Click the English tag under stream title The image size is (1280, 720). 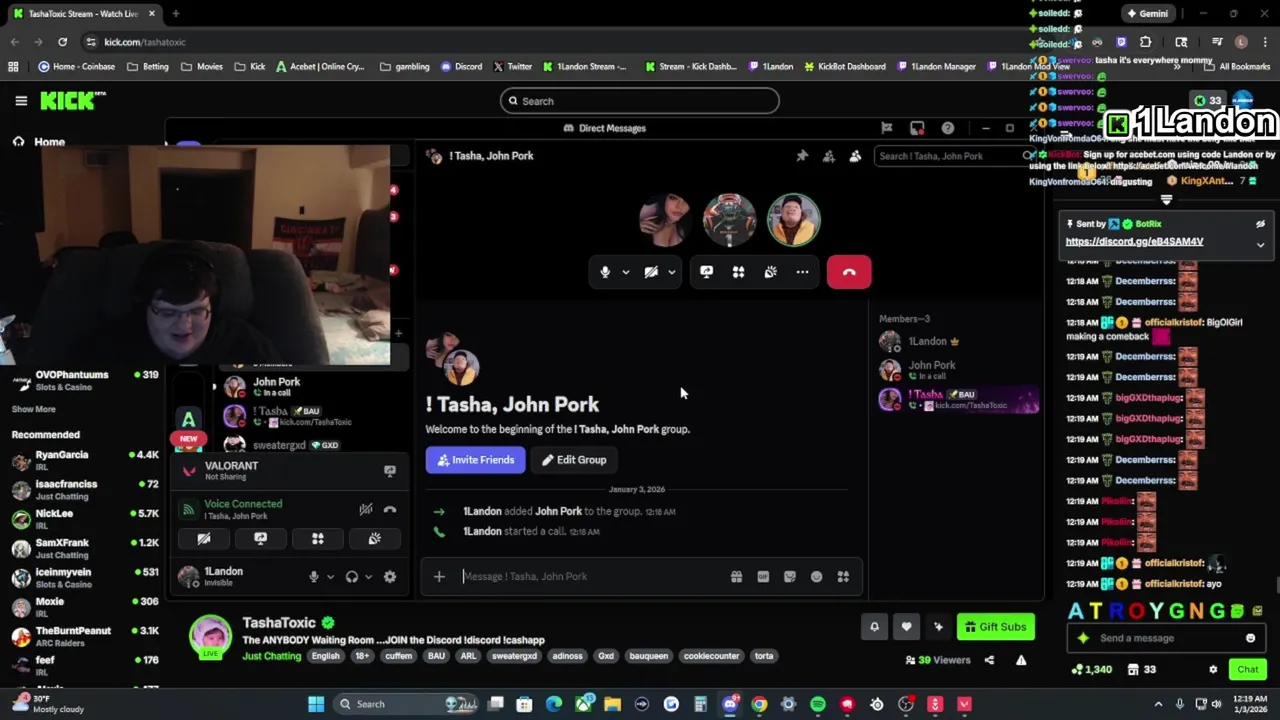[325, 656]
